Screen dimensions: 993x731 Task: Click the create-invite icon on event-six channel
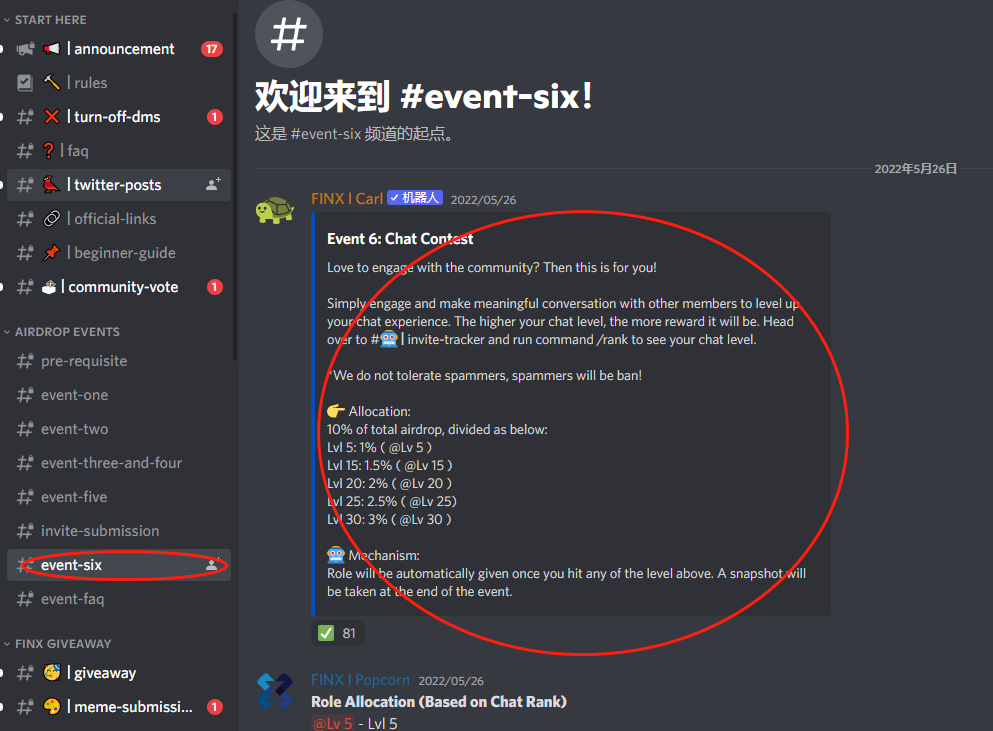coord(213,564)
